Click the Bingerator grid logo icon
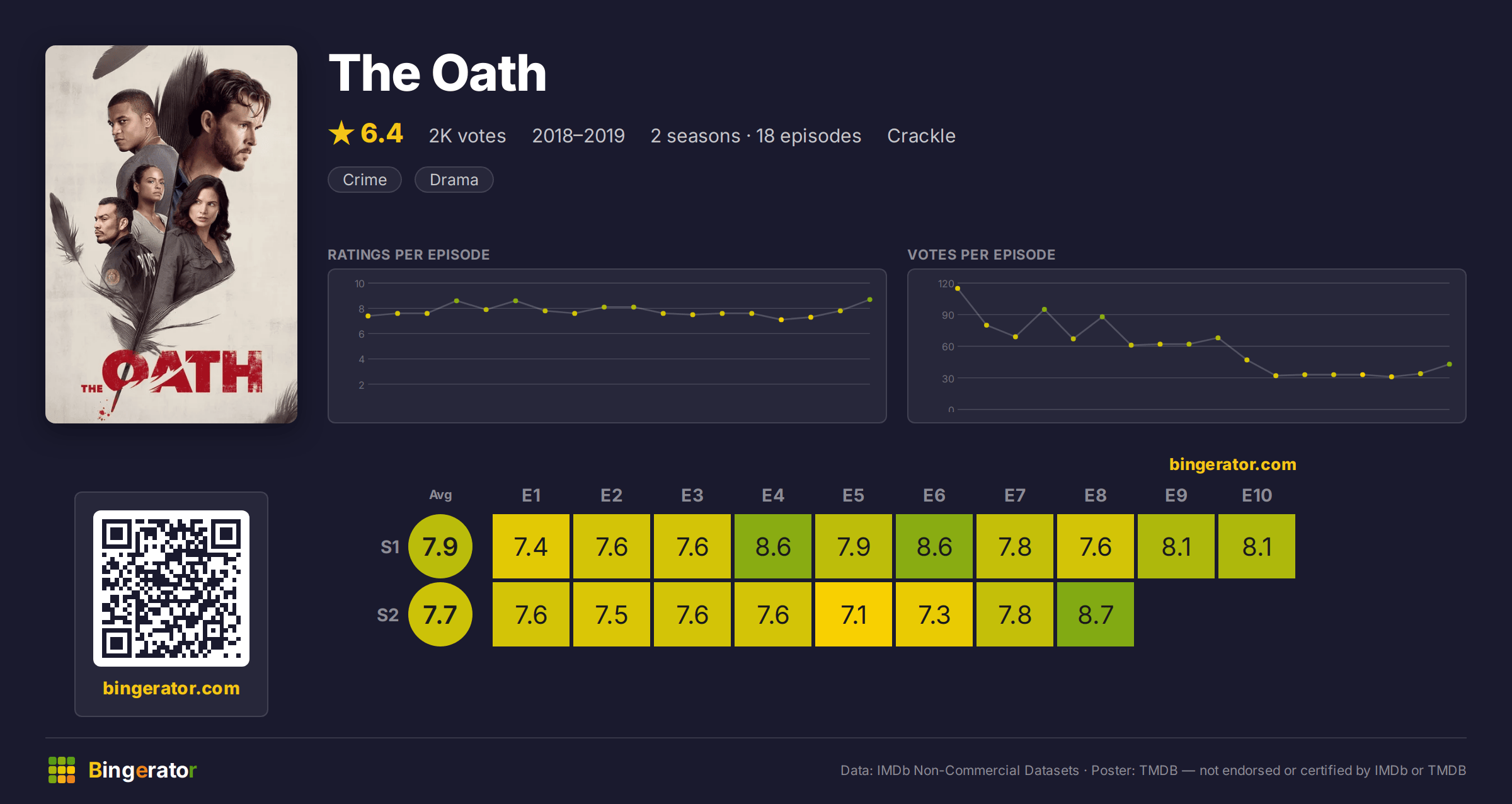The width and height of the screenshot is (1512, 804). click(62, 770)
